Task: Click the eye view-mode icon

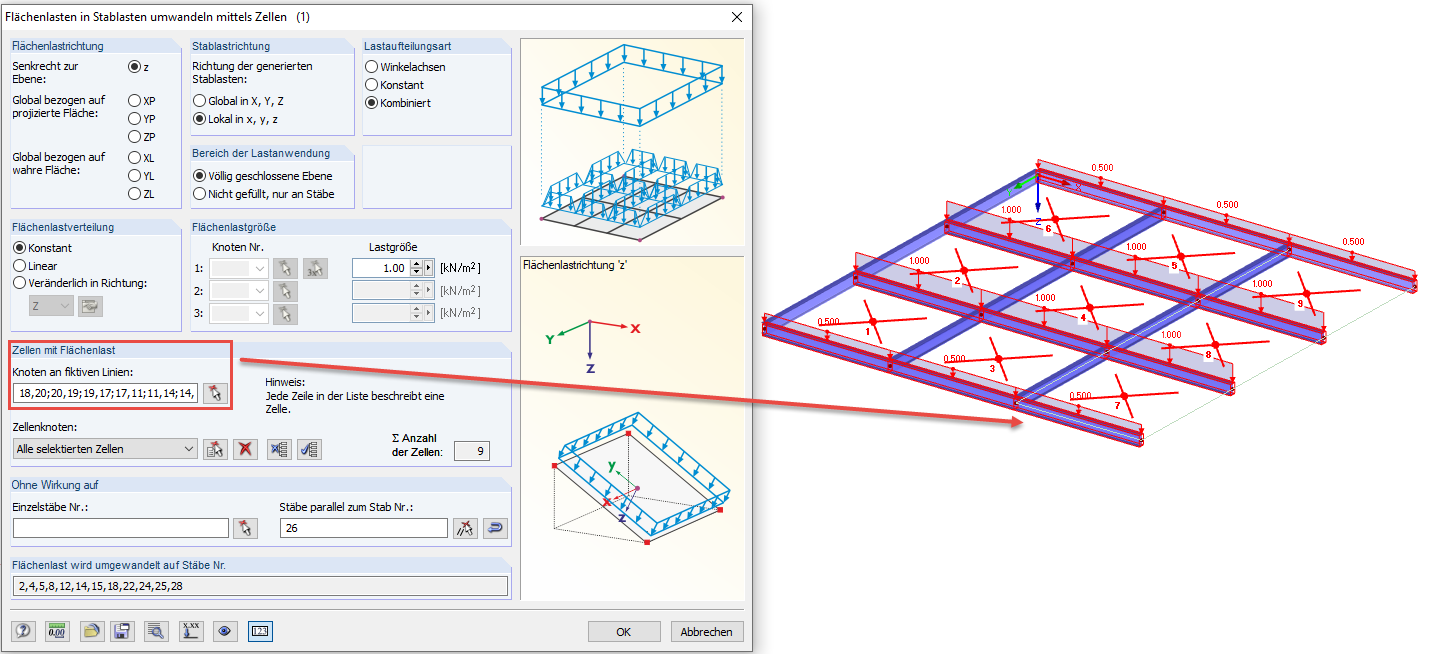Action: coord(225,631)
